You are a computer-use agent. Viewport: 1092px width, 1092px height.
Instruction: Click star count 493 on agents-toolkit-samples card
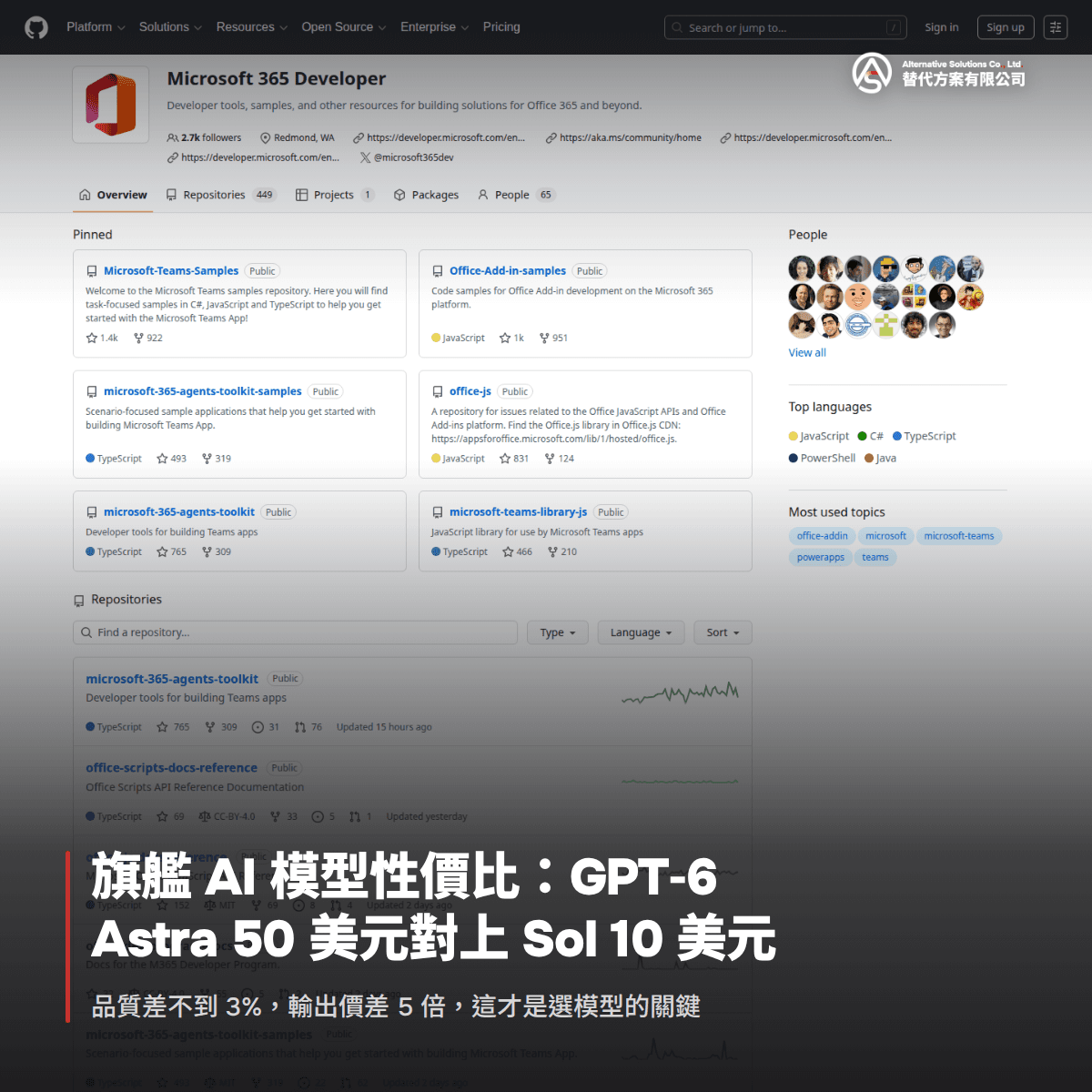pyautogui.click(x=171, y=459)
